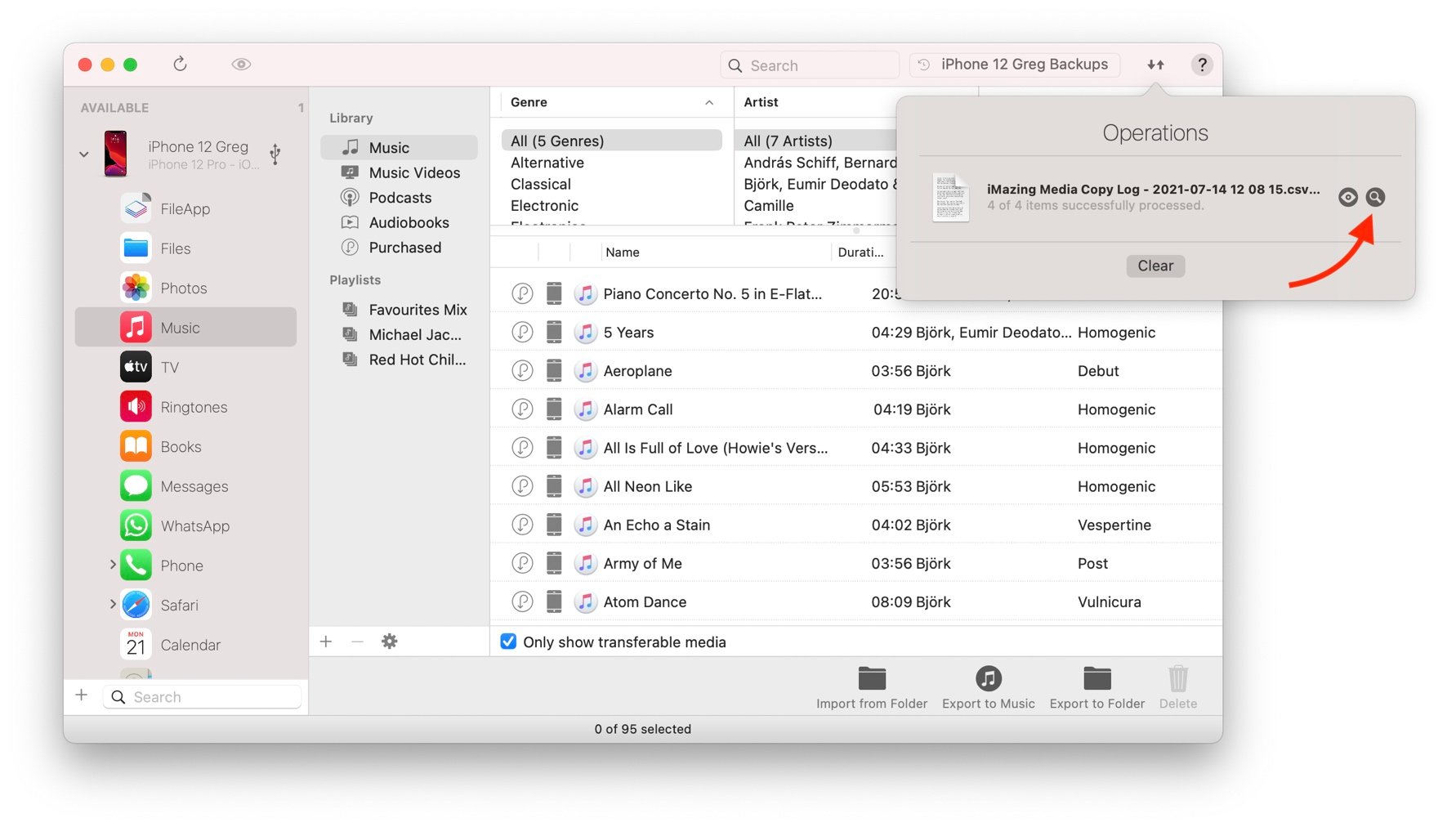1456x827 pixels.
Task: Select the Atom Dance track
Action: (855, 602)
